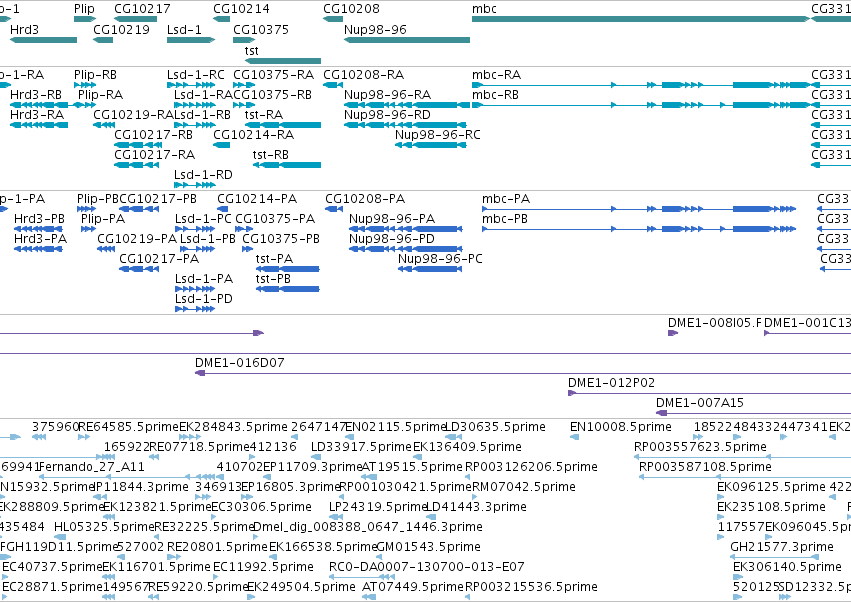Select the mbc gene feature bar
This screenshot has width=851, height=602.
pos(641,19)
